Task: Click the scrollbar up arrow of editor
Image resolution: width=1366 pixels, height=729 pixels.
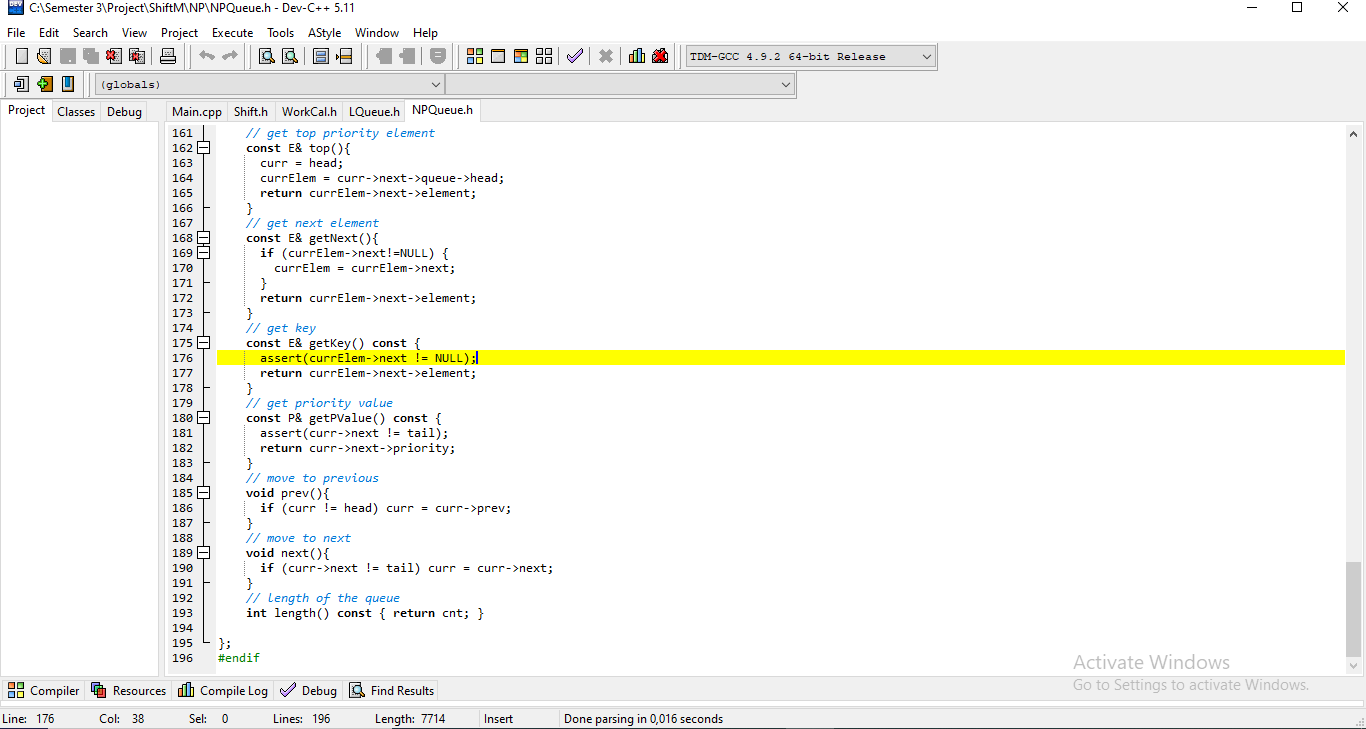Action: click(1354, 133)
